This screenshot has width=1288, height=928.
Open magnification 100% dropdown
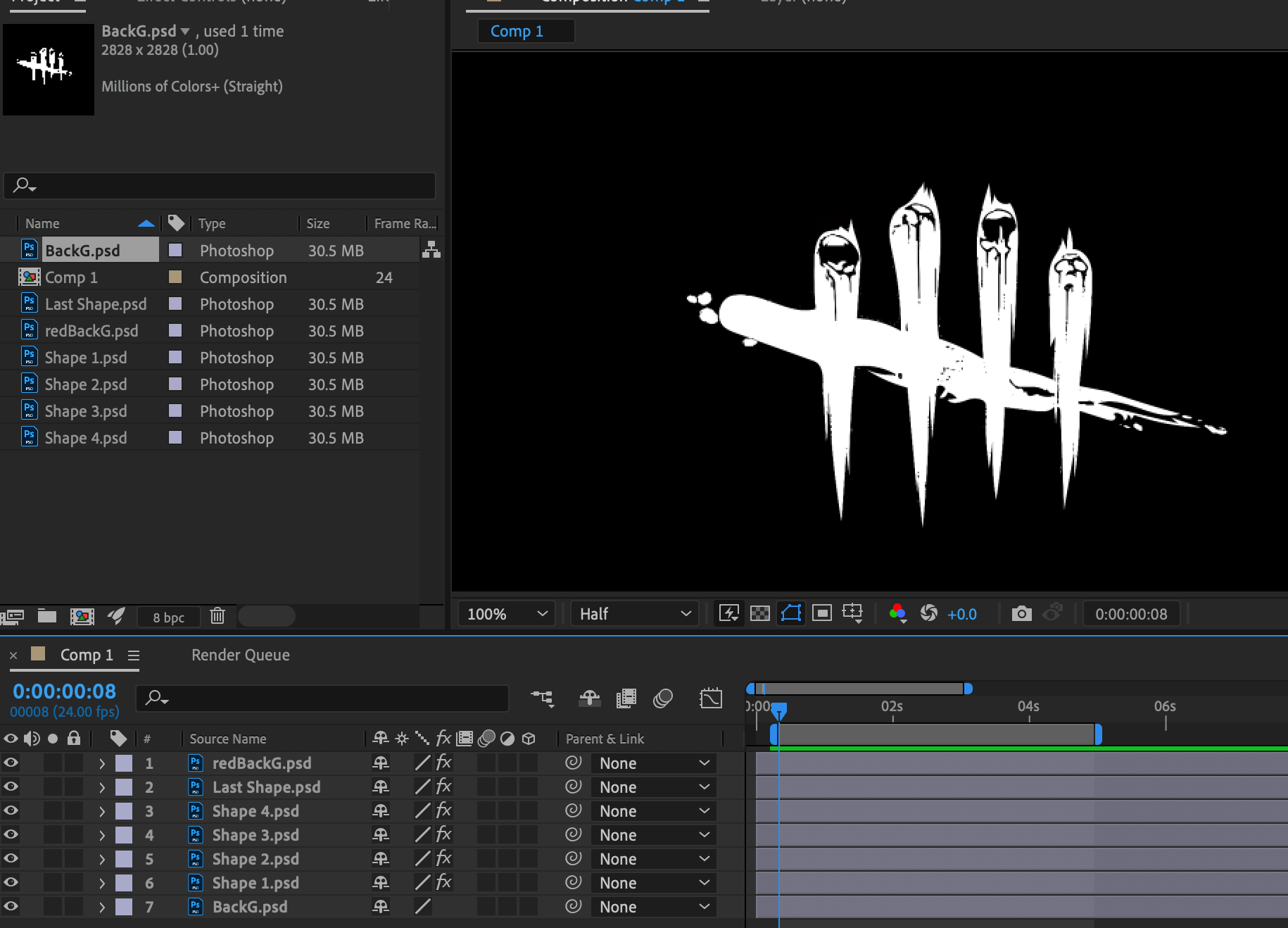point(507,613)
